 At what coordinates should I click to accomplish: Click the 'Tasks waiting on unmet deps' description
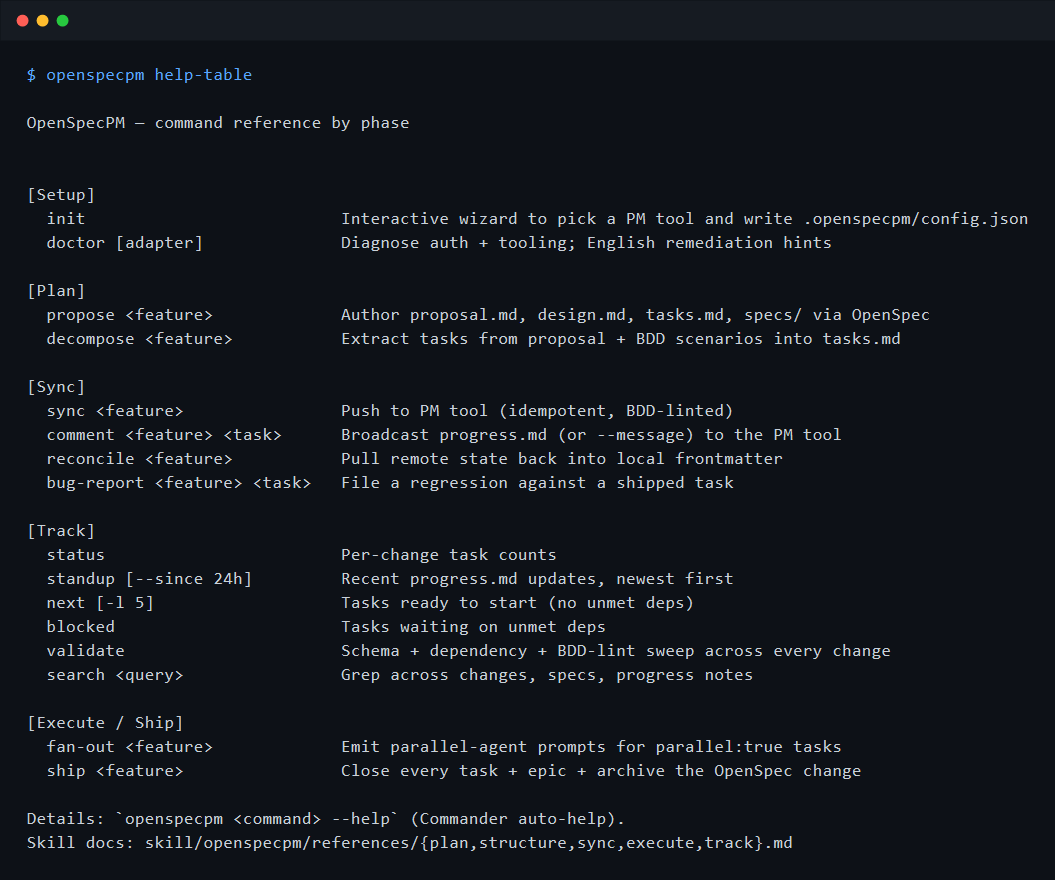click(473, 627)
